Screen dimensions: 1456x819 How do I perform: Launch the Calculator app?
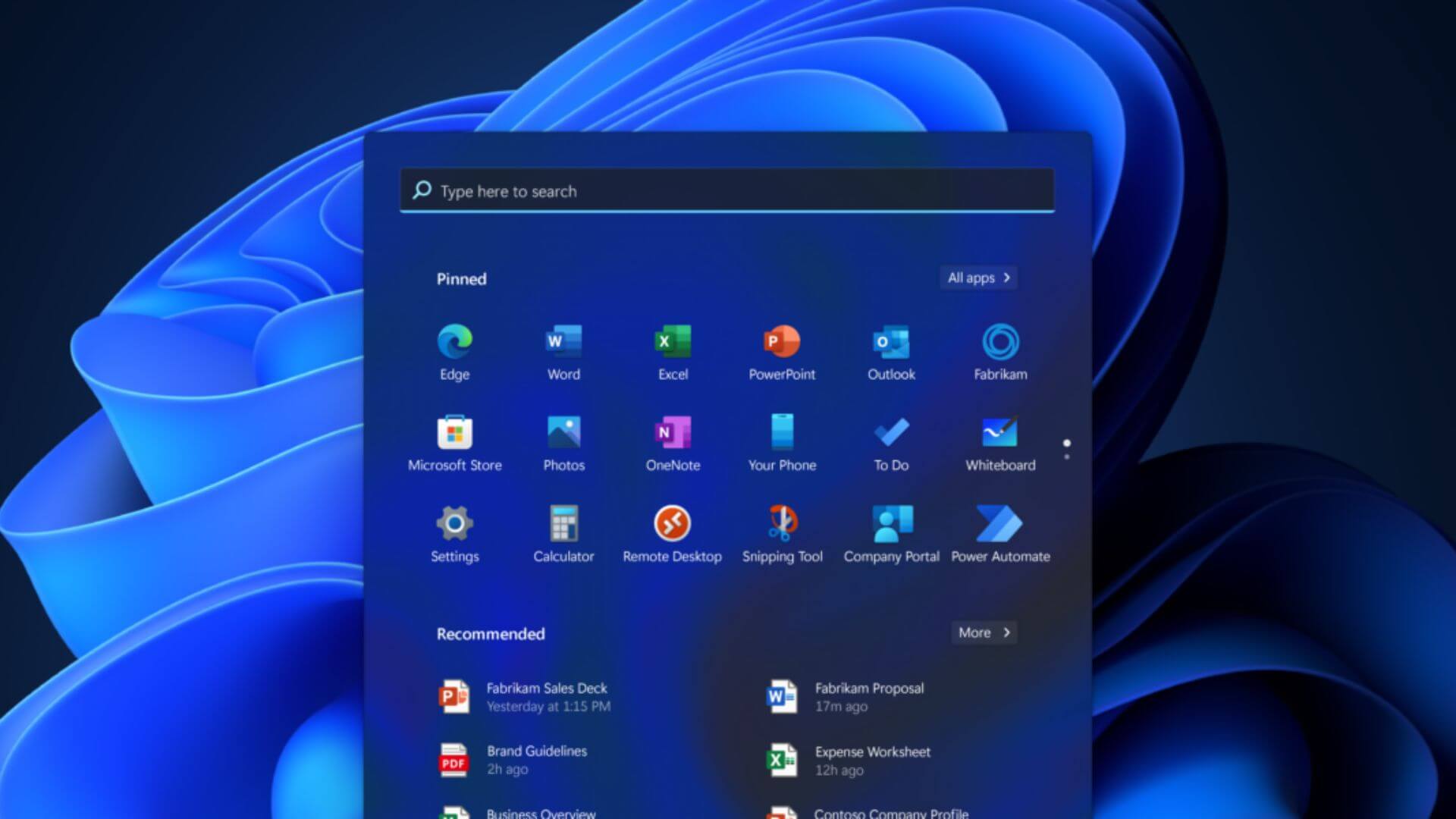[x=563, y=523]
